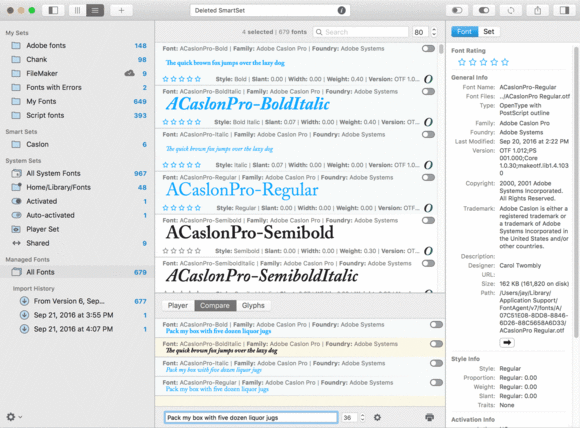Open the Caslon smart set
Viewport: 580px width, 428px height.
(x=77, y=144)
